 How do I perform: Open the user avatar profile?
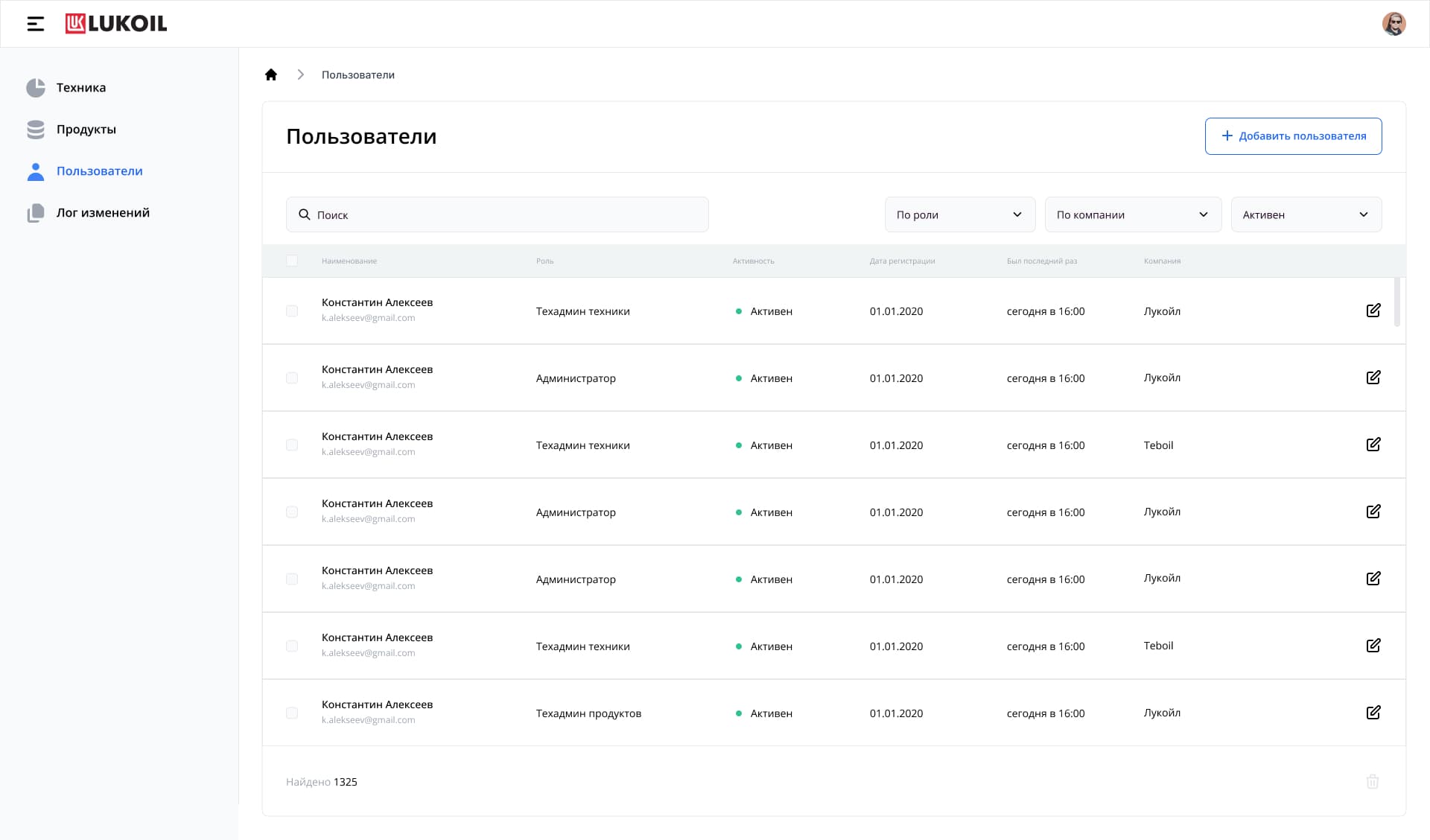coord(1394,24)
